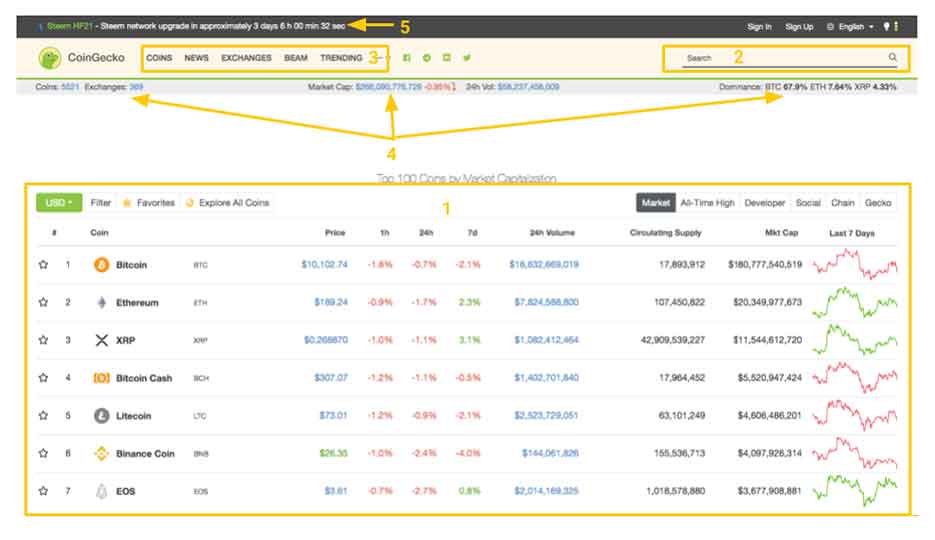Star Binance Coin as a favorite

click(43, 453)
